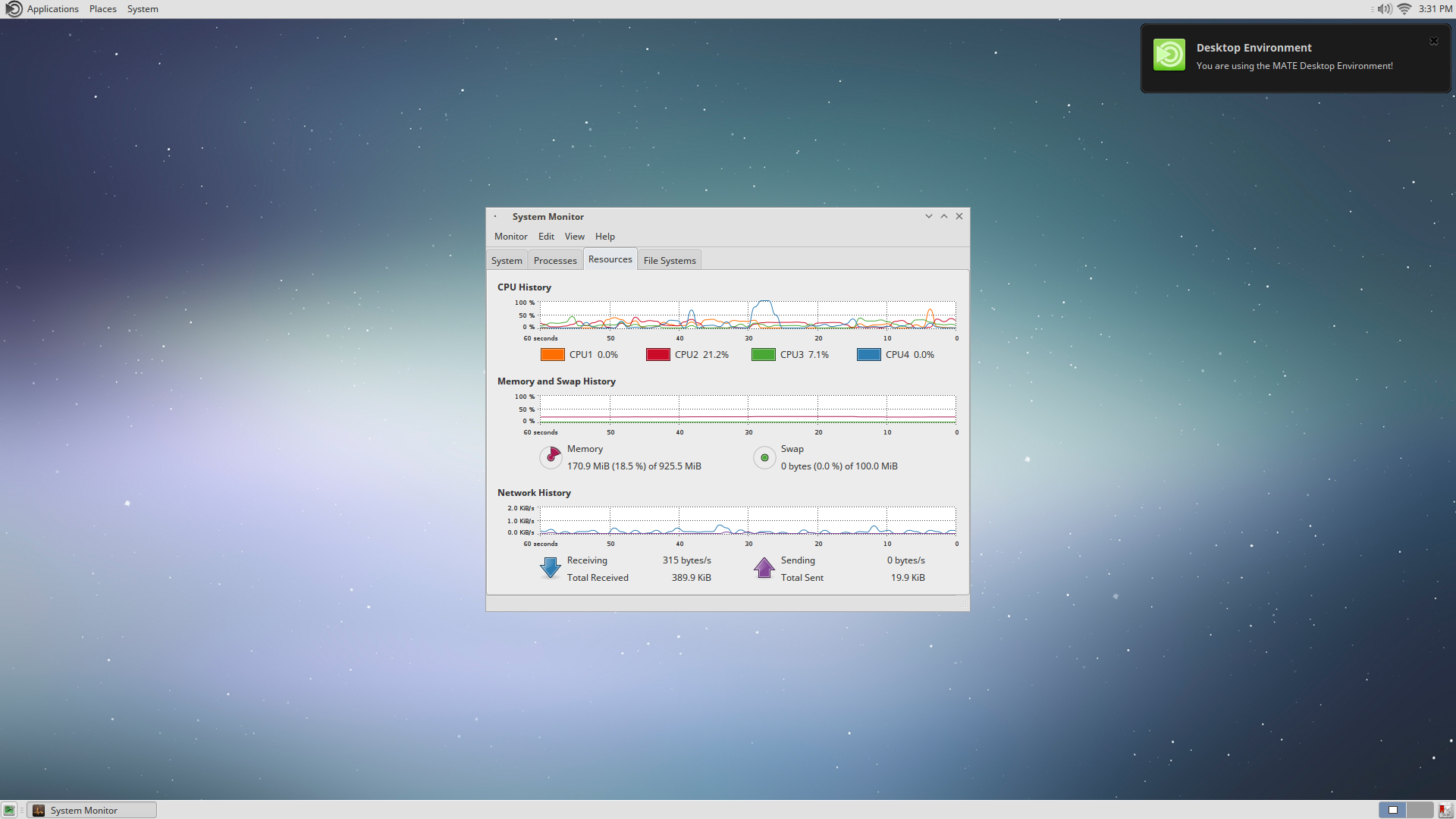Click the CPU2 21.2% label

(x=701, y=355)
